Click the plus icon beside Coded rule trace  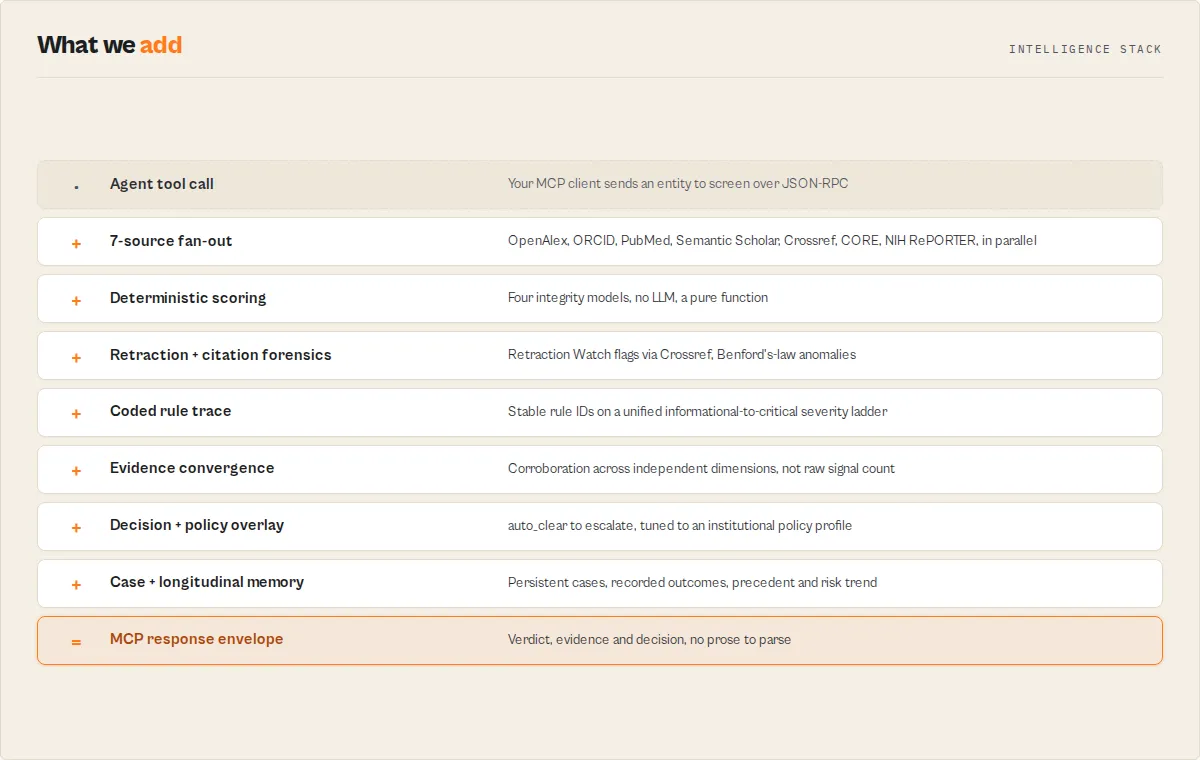point(76,414)
